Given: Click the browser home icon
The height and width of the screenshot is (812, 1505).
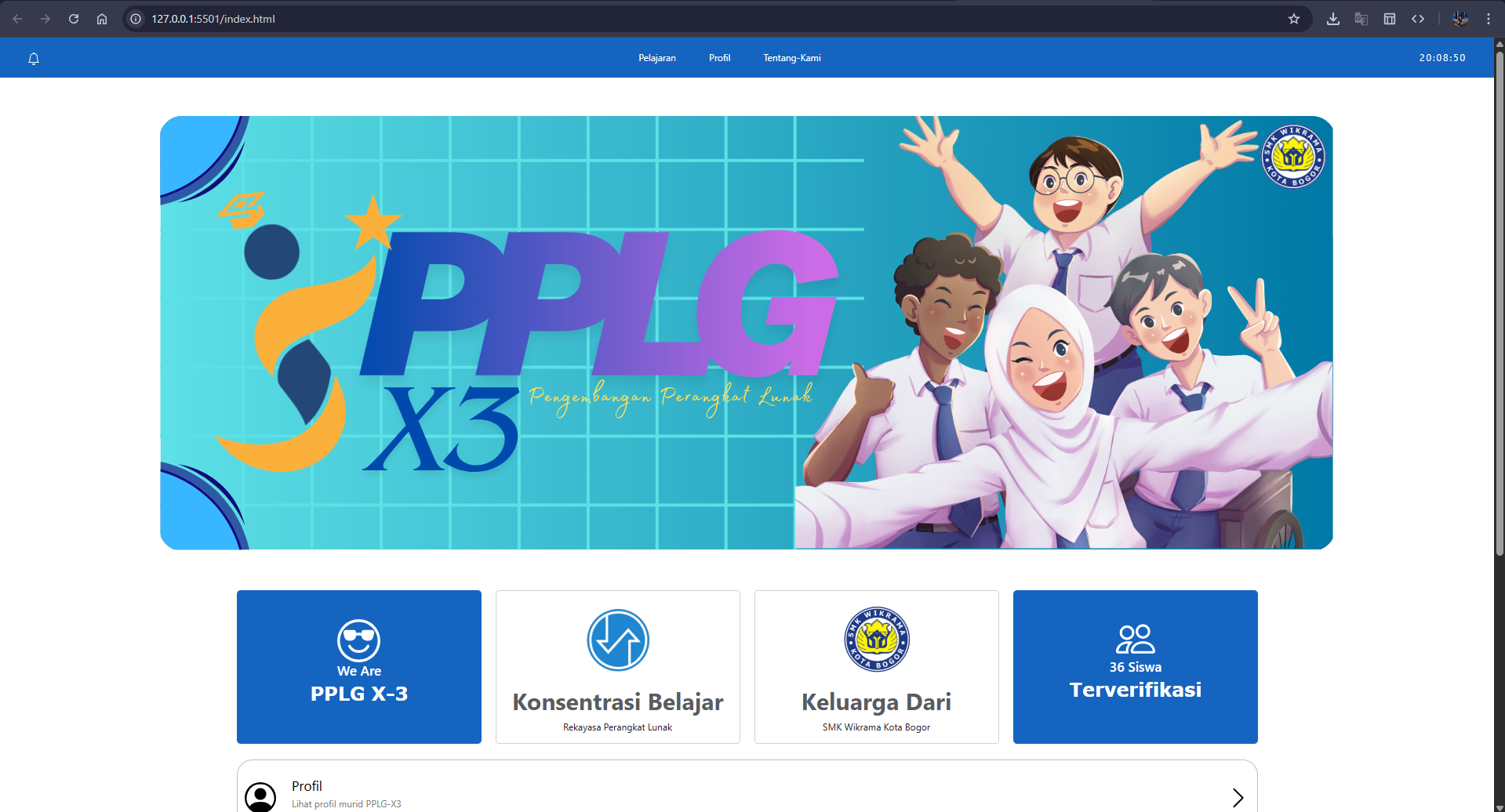Looking at the screenshot, I should 101,18.
